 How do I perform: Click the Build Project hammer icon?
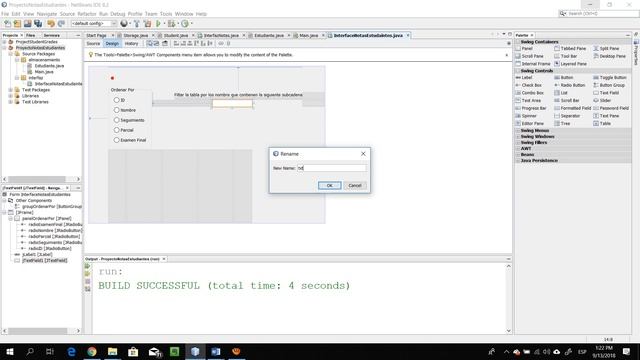(137, 24)
